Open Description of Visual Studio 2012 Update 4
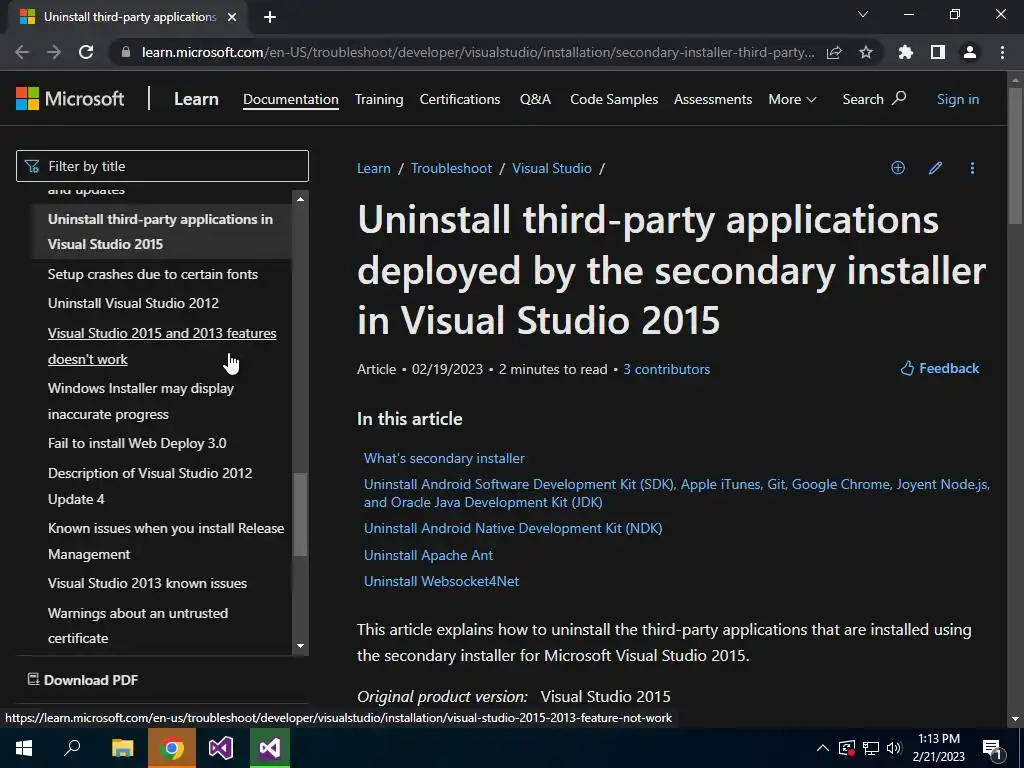 [150, 486]
